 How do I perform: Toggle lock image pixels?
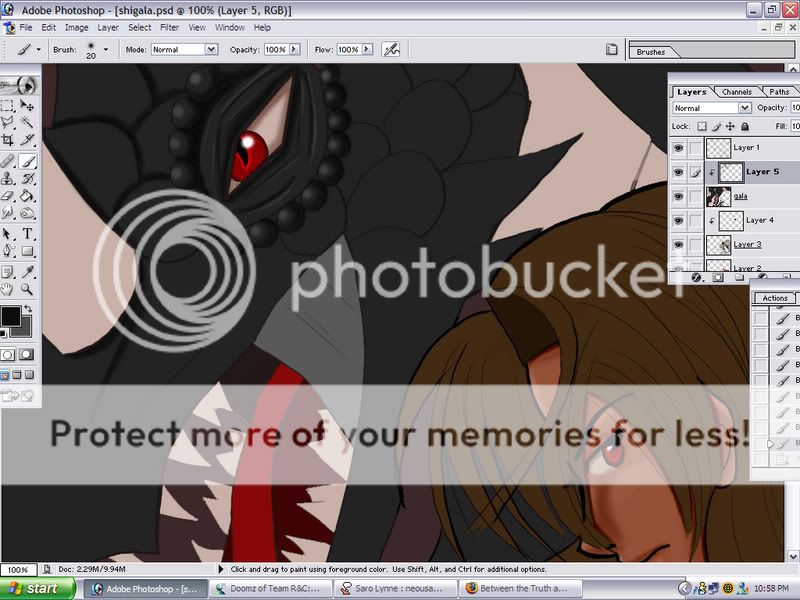pyautogui.click(x=716, y=126)
